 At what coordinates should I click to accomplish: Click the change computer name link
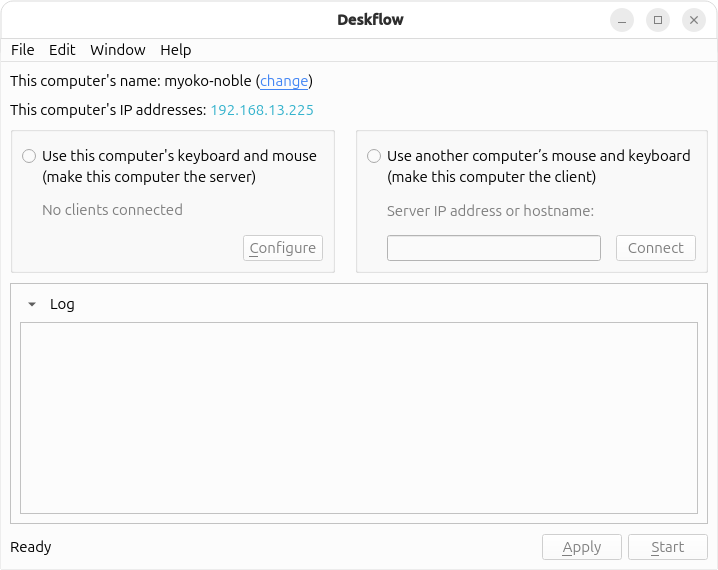[284, 81]
